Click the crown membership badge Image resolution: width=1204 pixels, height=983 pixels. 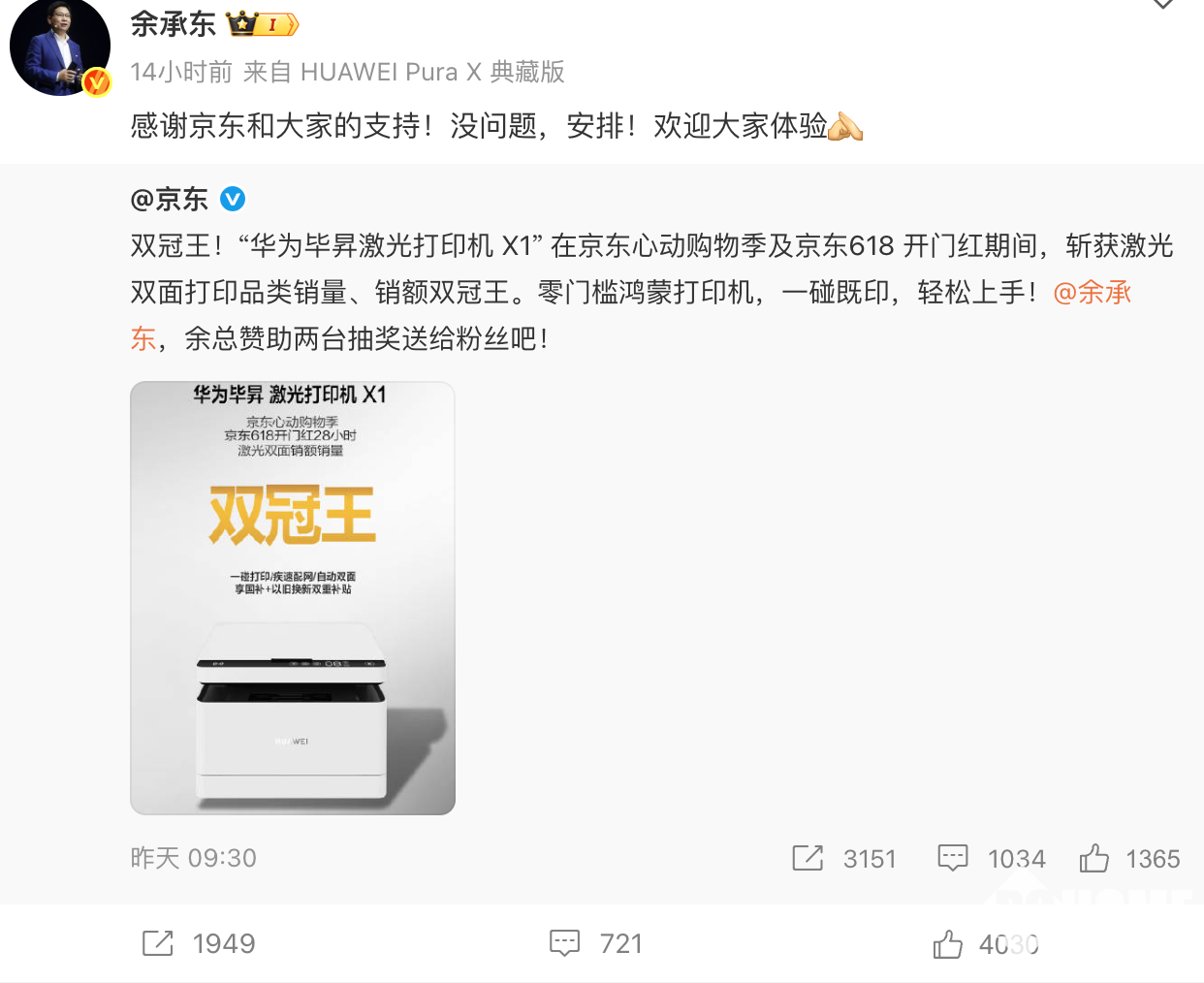pos(262,23)
